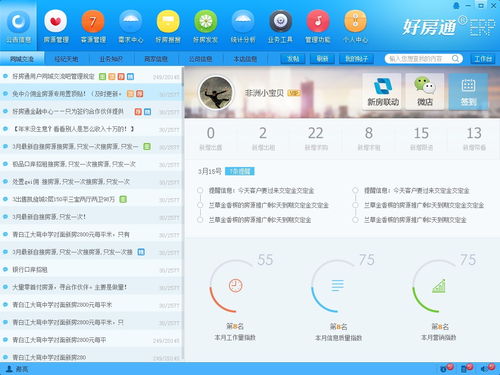Open the yellow monitor icon module
Image resolution: width=500 pixels, height=375 pixels.
click(168, 22)
